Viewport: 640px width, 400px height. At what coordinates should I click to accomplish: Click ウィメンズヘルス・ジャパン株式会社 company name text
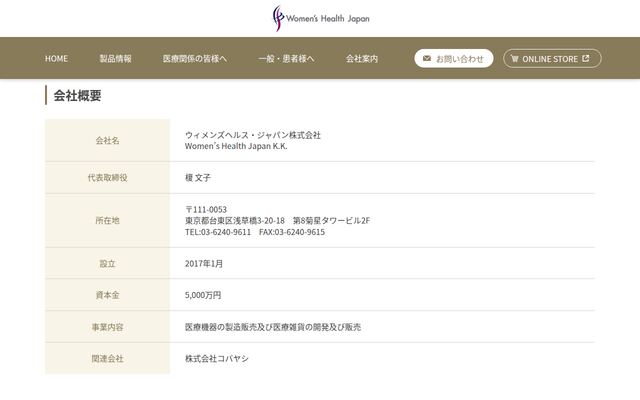pos(253,135)
